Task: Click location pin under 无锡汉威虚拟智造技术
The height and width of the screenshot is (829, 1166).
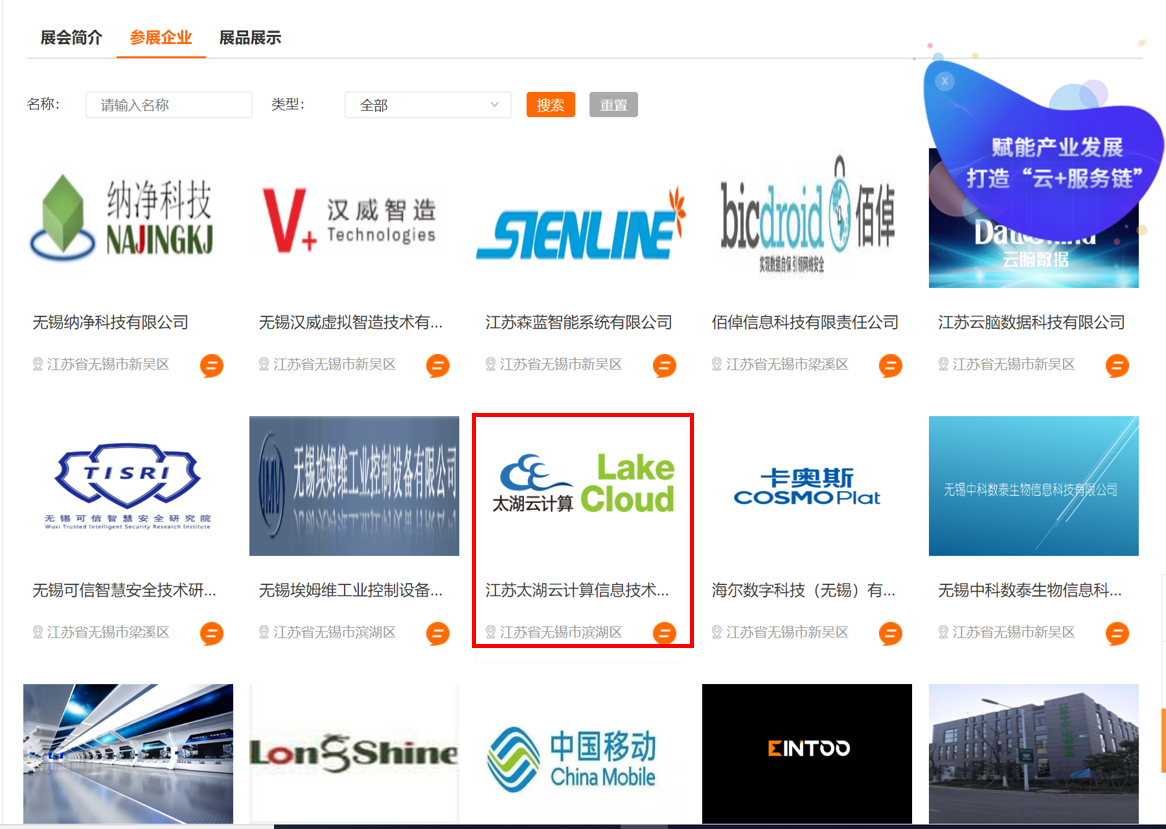Action: pyautogui.click(x=263, y=364)
